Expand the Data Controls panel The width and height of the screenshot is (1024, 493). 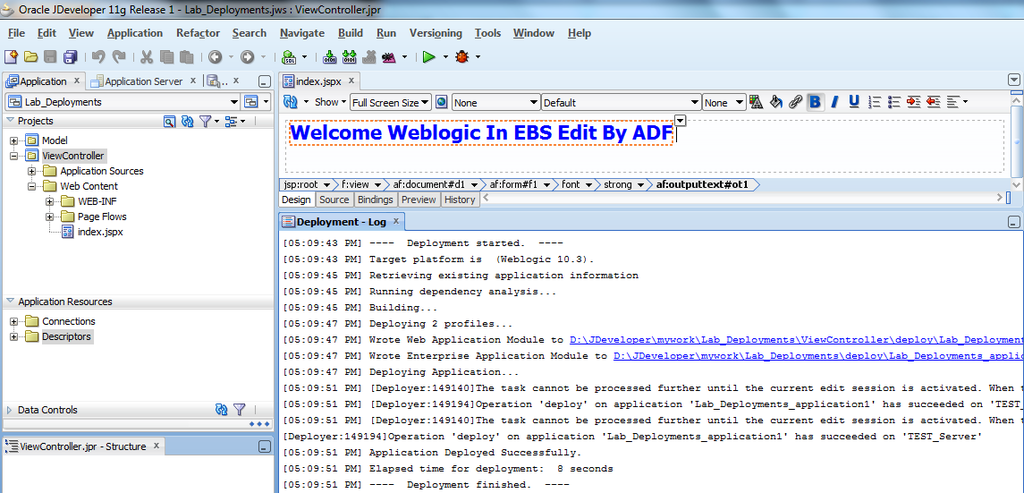click(x=9, y=410)
